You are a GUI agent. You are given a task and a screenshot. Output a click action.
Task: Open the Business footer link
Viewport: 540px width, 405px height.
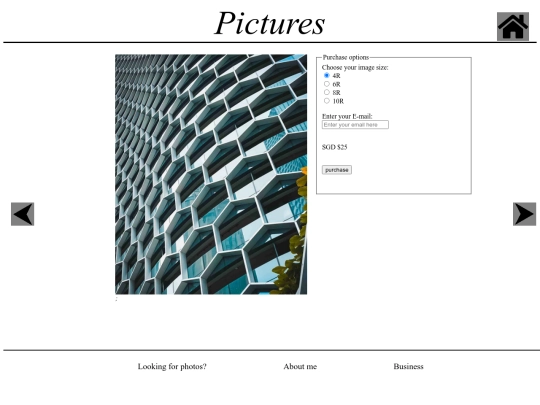point(408,366)
